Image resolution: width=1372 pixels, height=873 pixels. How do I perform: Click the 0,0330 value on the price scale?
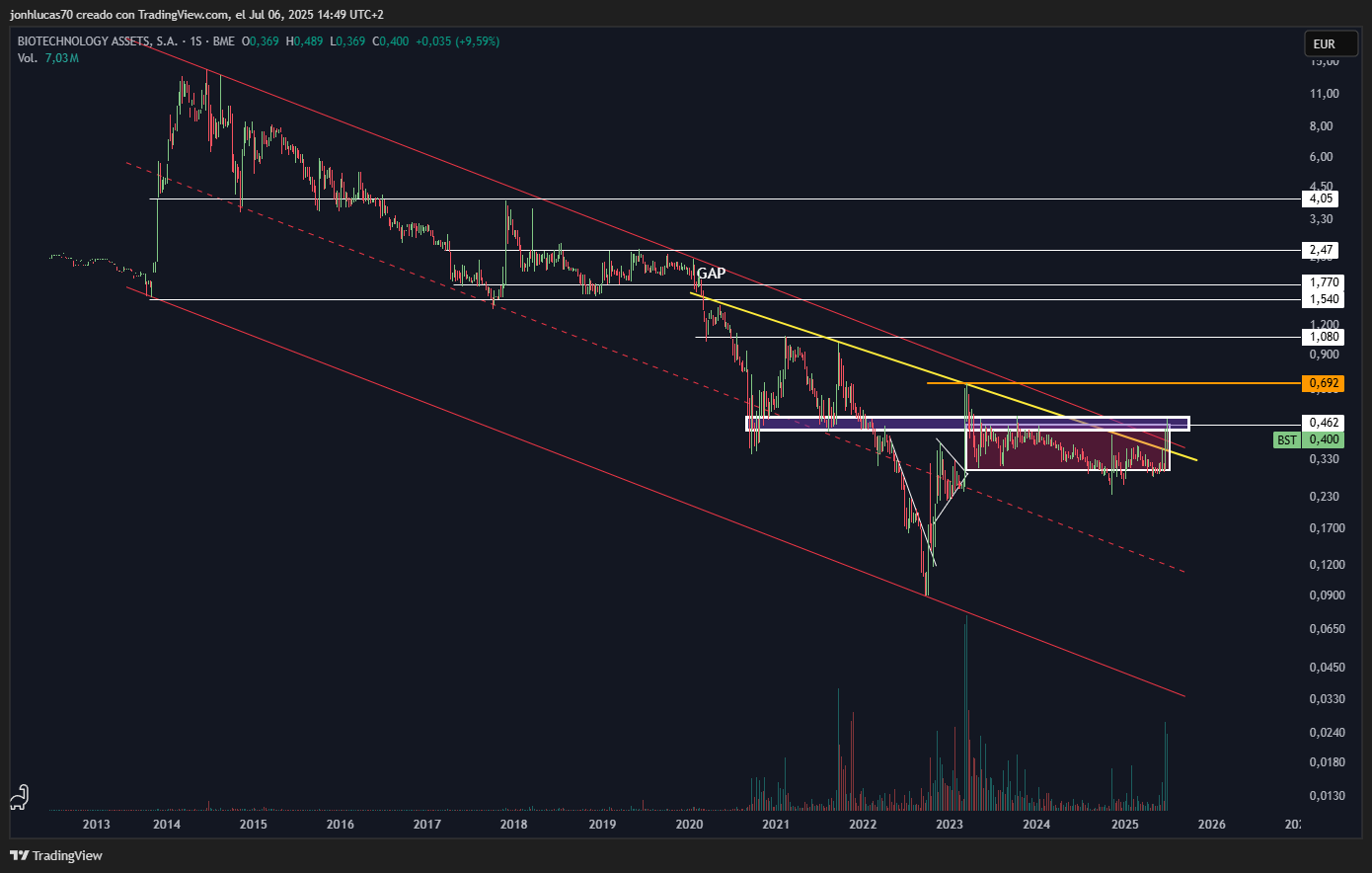tap(1328, 699)
